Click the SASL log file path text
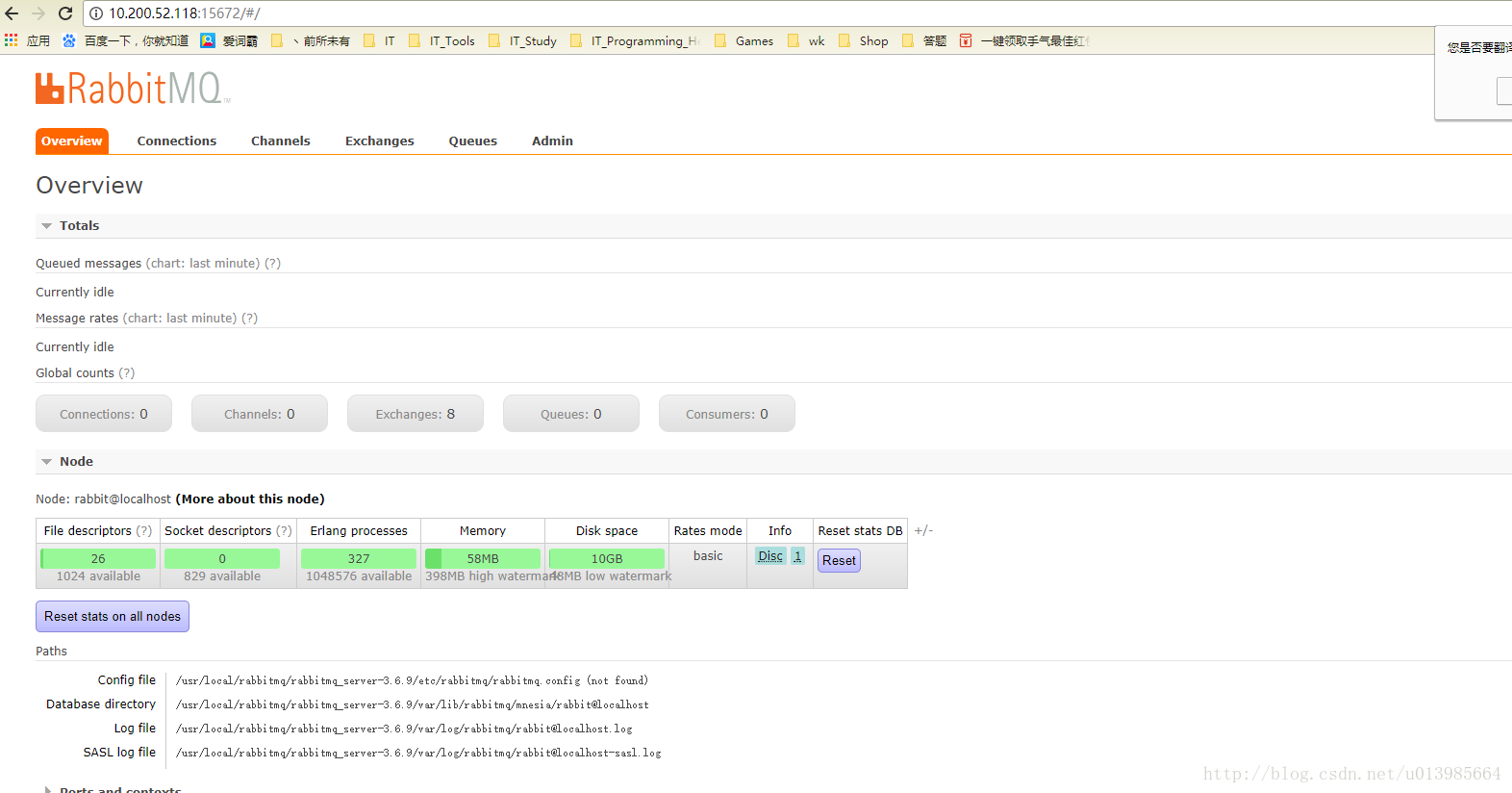The height and width of the screenshot is (793, 1512). 418,753
